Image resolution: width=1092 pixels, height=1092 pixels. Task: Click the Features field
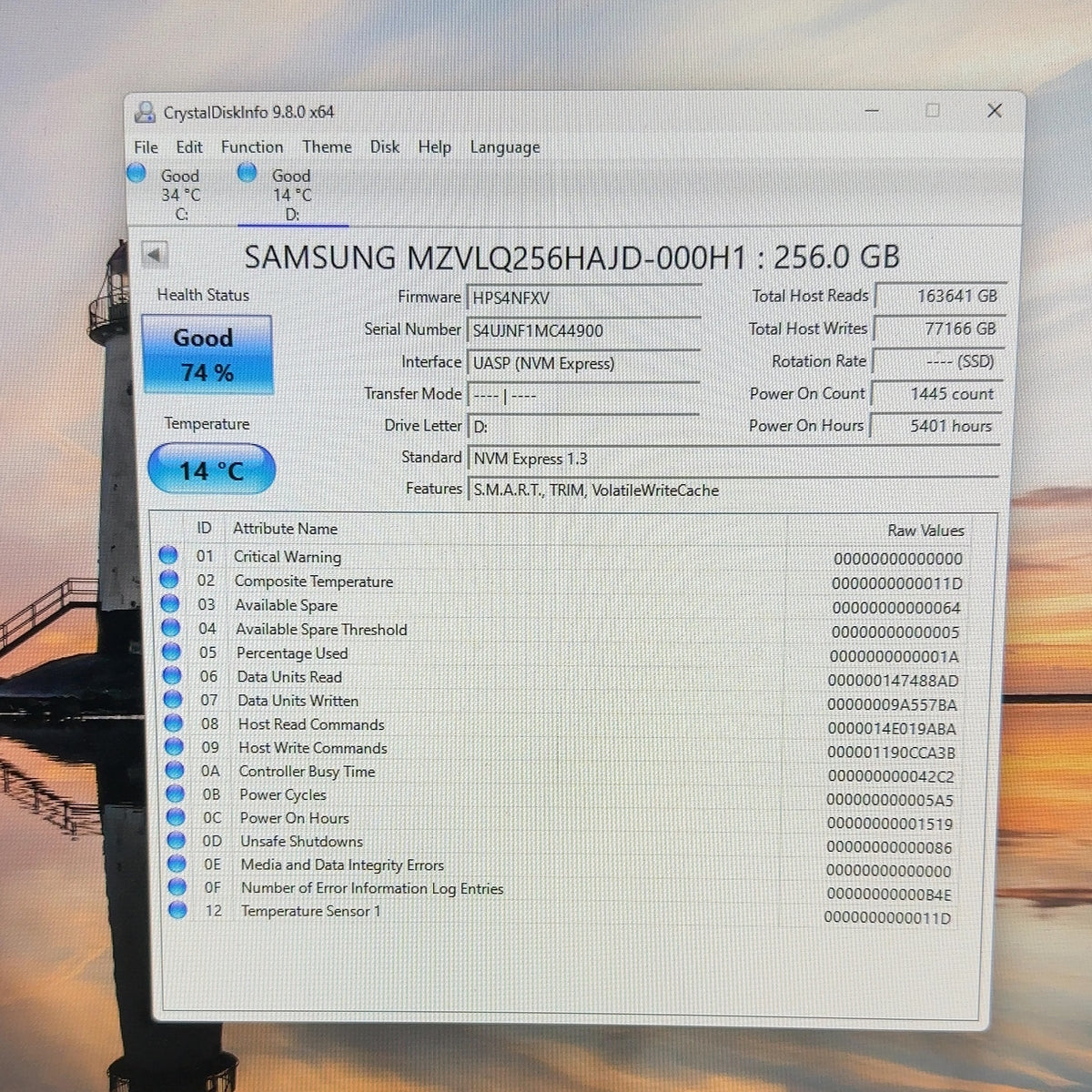(x=733, y=490)
